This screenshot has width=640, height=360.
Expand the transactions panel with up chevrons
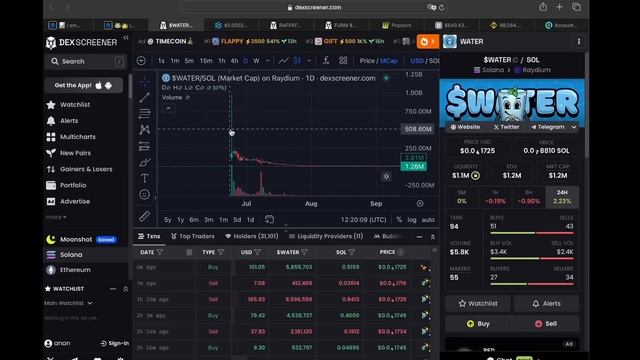point(433,237)
